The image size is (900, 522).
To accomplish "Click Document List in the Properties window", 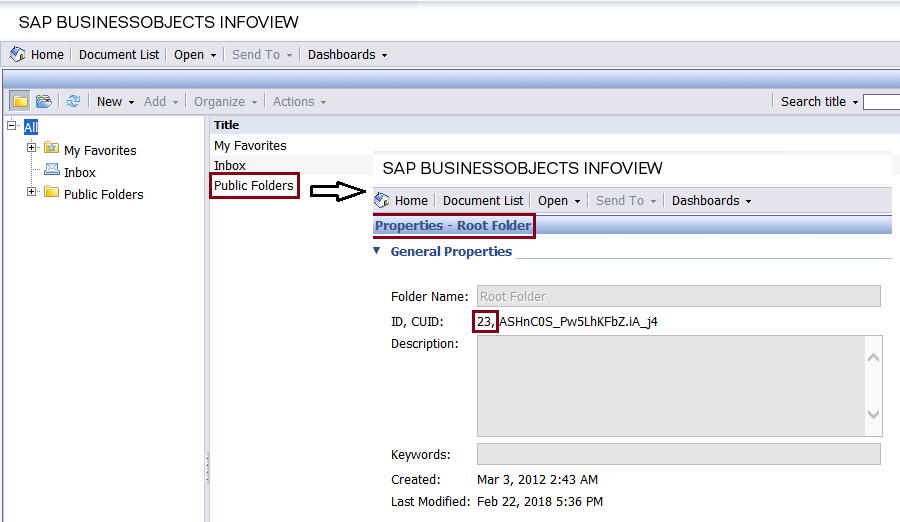I will tap(483, 200).
